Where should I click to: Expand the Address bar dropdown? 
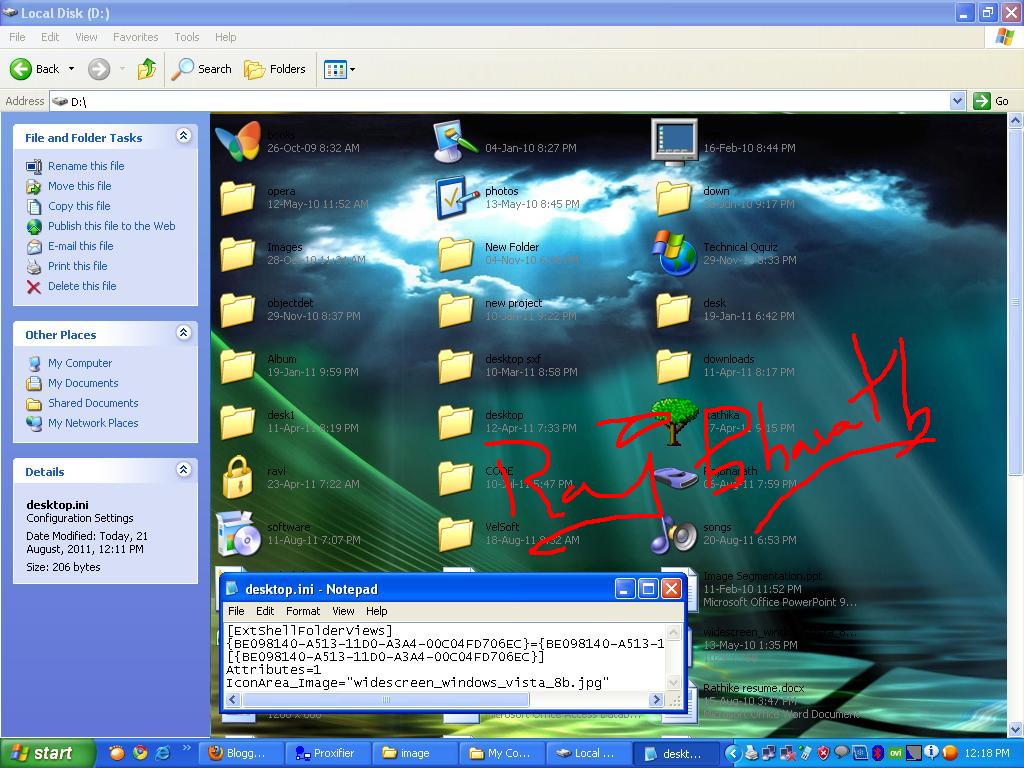tap(957, 101)
